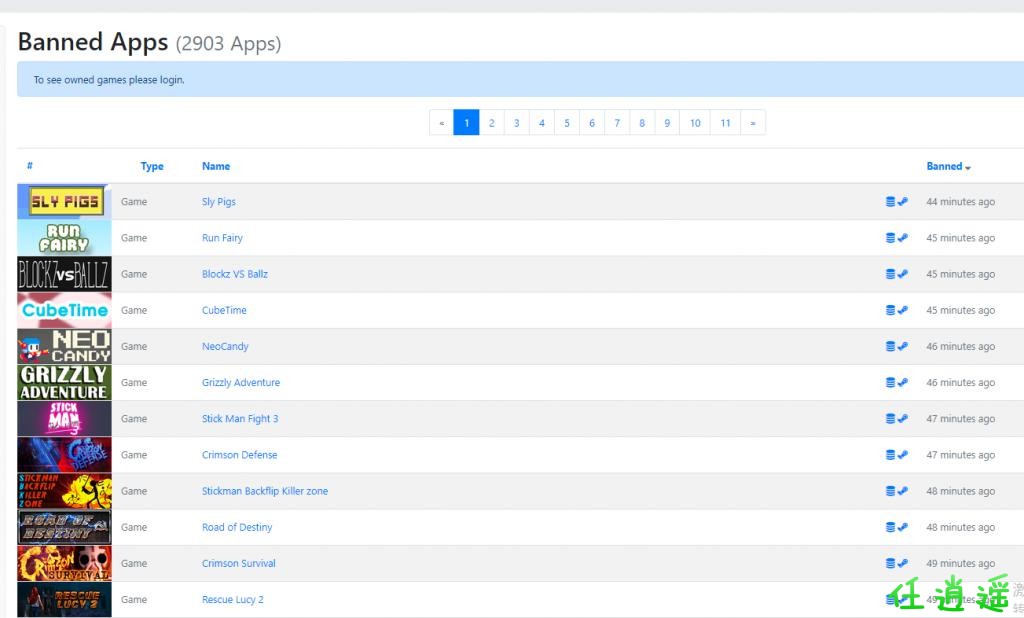Open database icon in Crimson Defense row

click(x=890, y=455)
